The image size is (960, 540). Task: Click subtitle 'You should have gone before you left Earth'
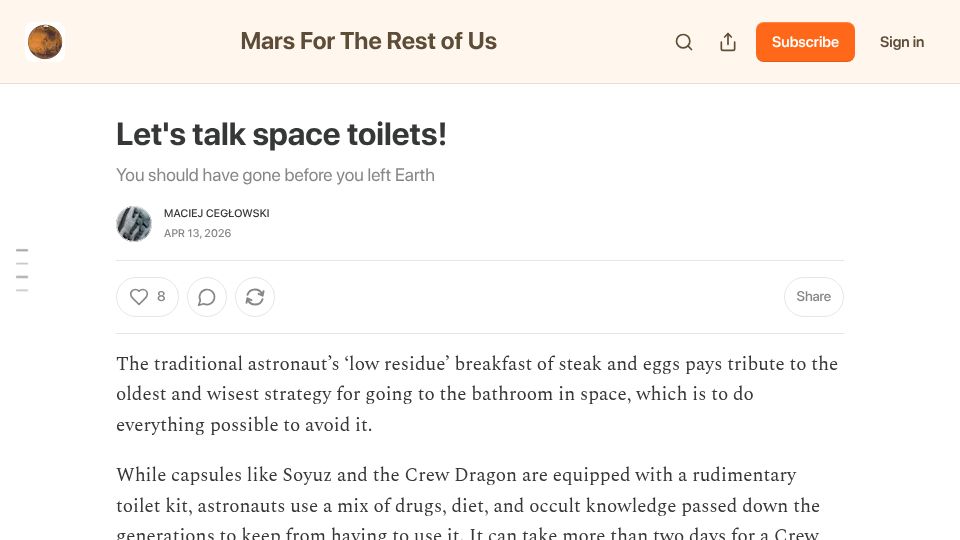coord(276,175)
